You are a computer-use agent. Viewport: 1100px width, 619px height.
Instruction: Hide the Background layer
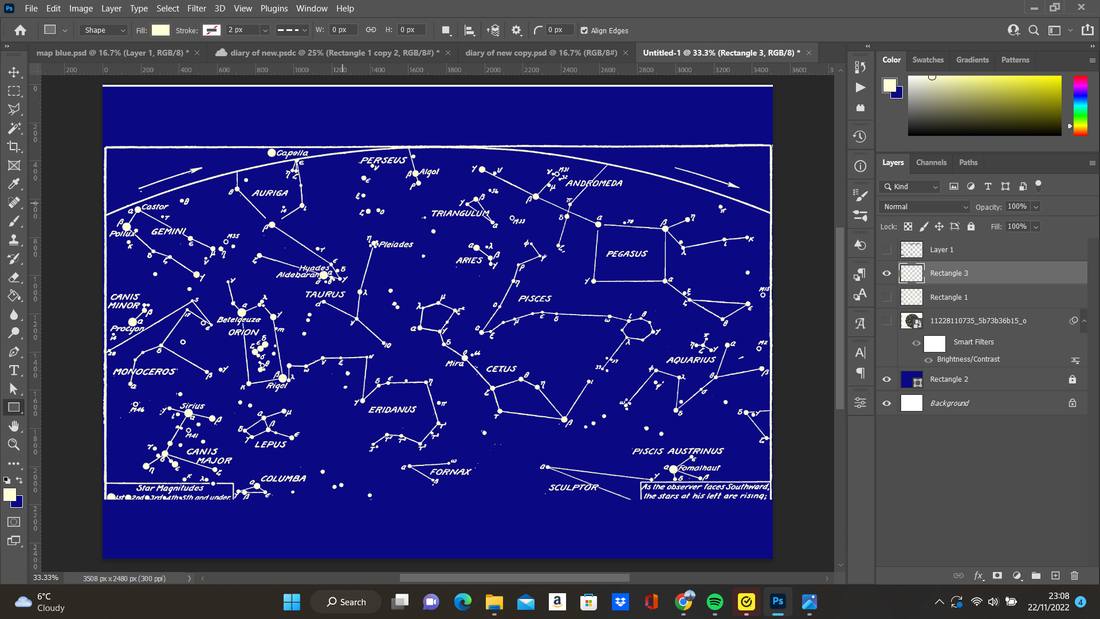pyautogui.click(x=887, y=404)
